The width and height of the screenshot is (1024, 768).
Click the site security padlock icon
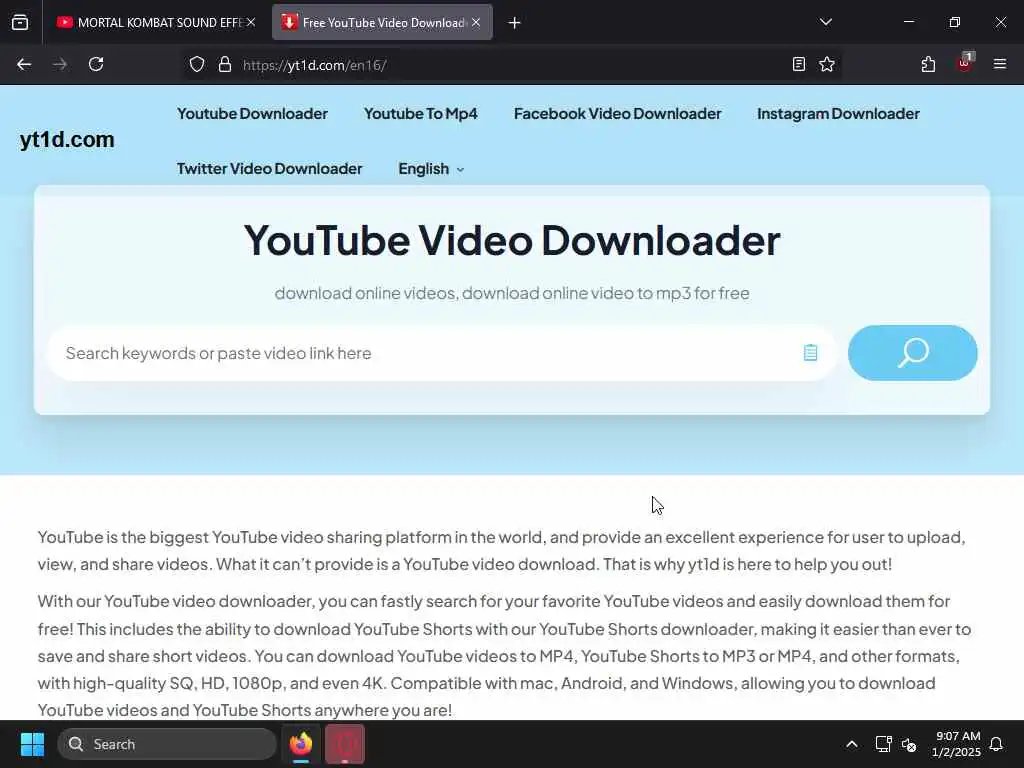[x=225, y=65]
